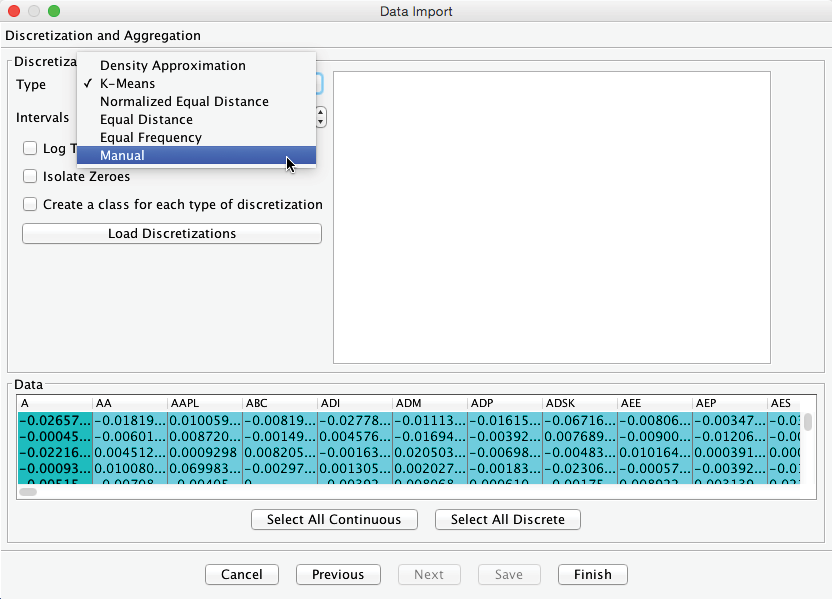Cancel the data import
Screen dimensions: 832x599
[x=242, y=575]
